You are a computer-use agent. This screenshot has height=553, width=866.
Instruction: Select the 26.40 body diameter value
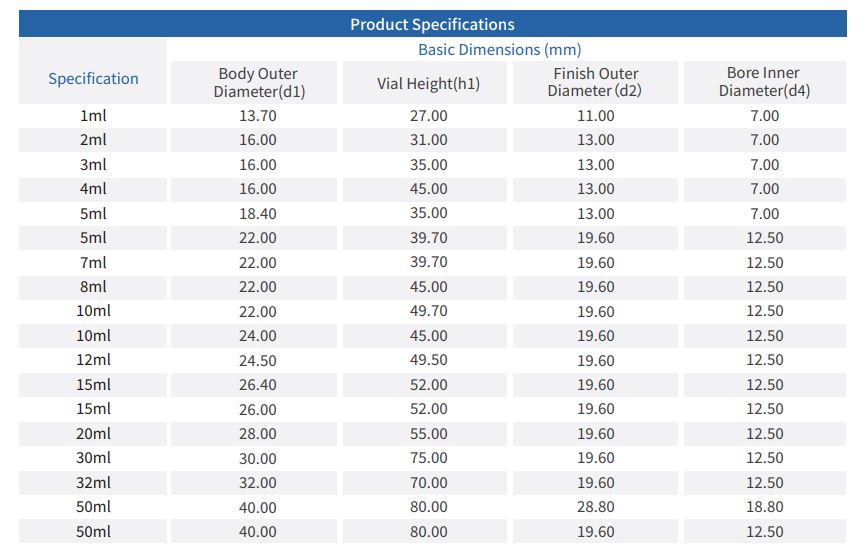coord(258,385)
